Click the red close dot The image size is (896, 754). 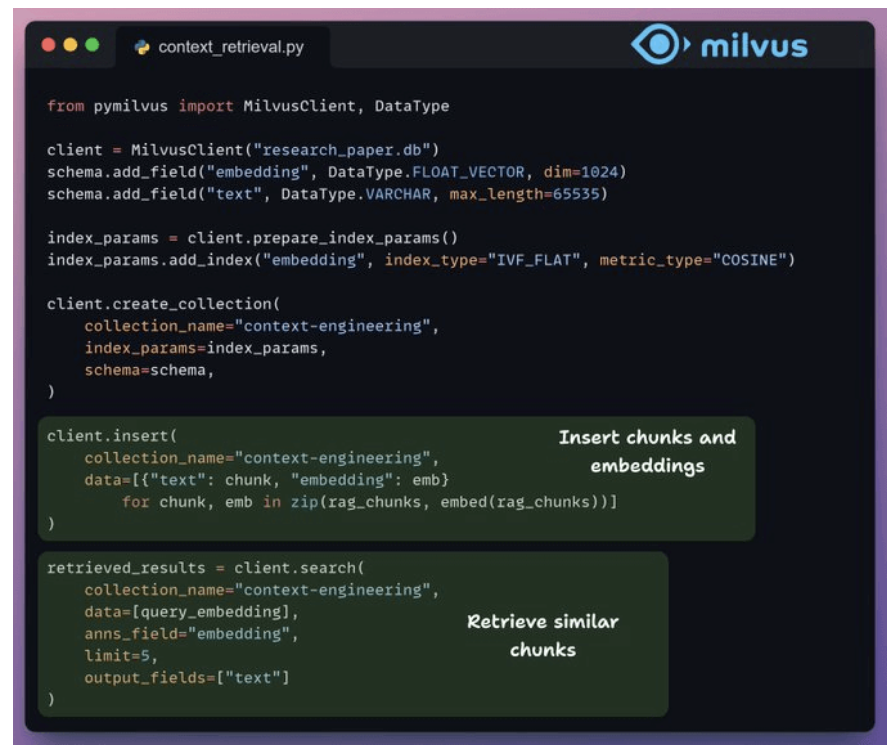tap(47, 46)
